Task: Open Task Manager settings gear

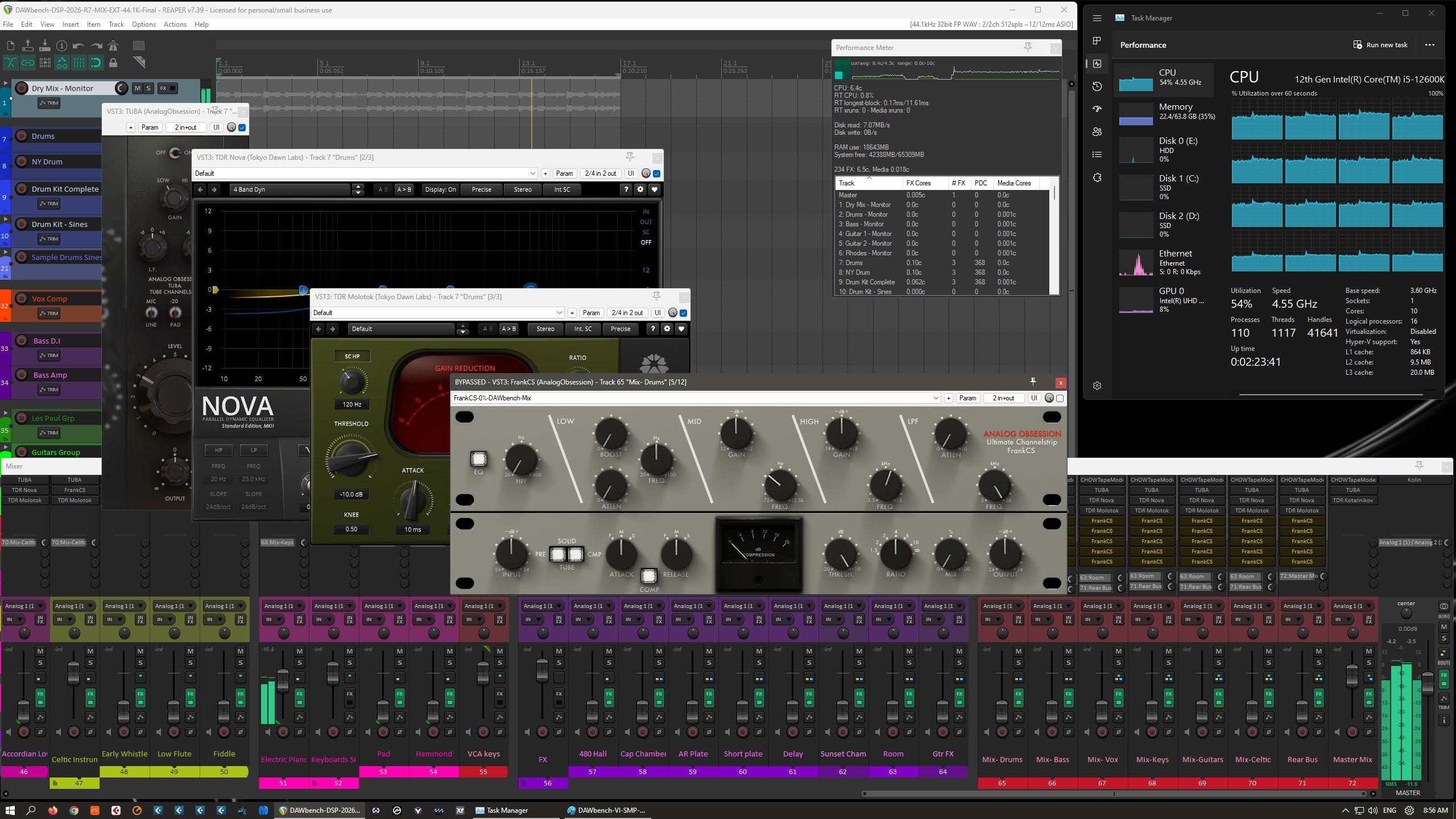Action: [x=1097, y=386]
